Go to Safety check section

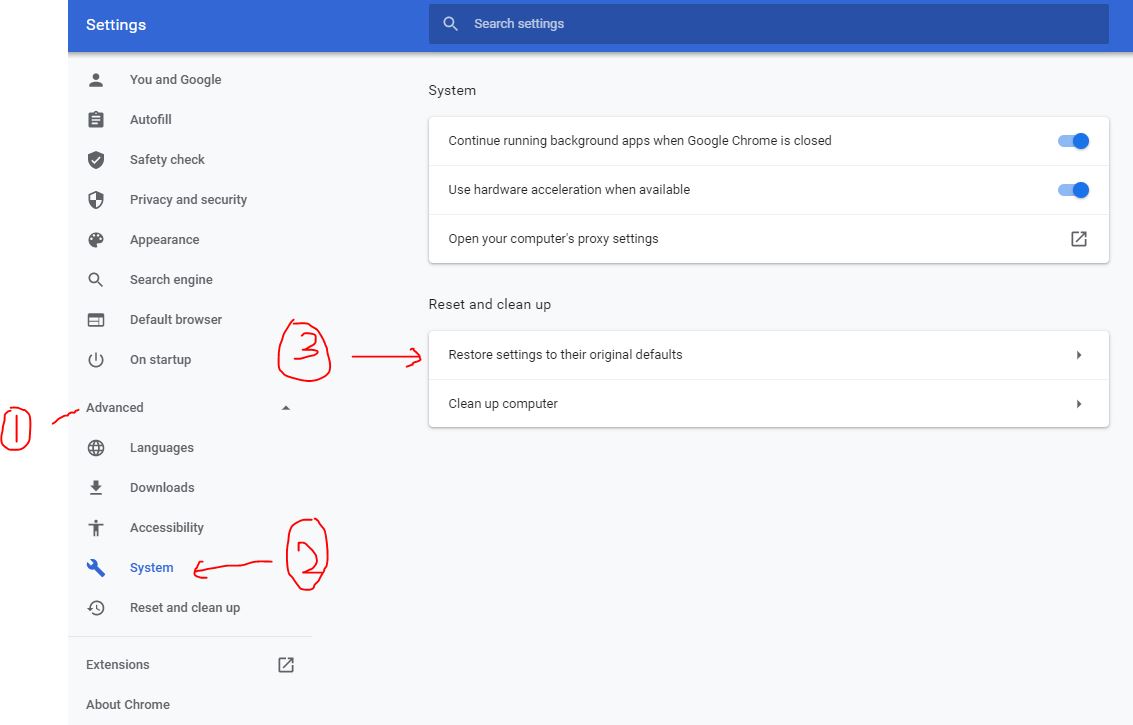click(x=167, y=160)
